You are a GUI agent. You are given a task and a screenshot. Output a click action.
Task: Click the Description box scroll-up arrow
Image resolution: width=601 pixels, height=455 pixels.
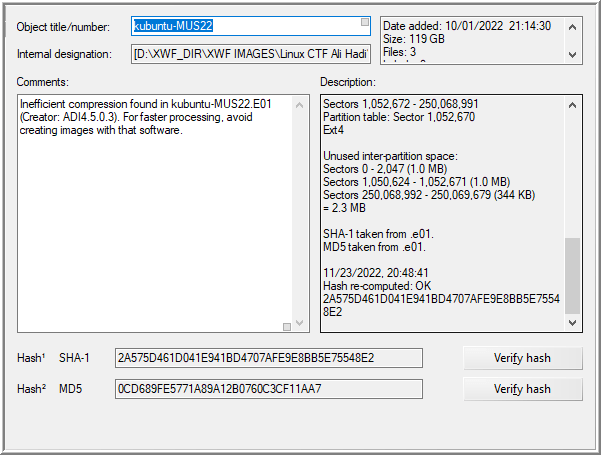coord(572,103)
